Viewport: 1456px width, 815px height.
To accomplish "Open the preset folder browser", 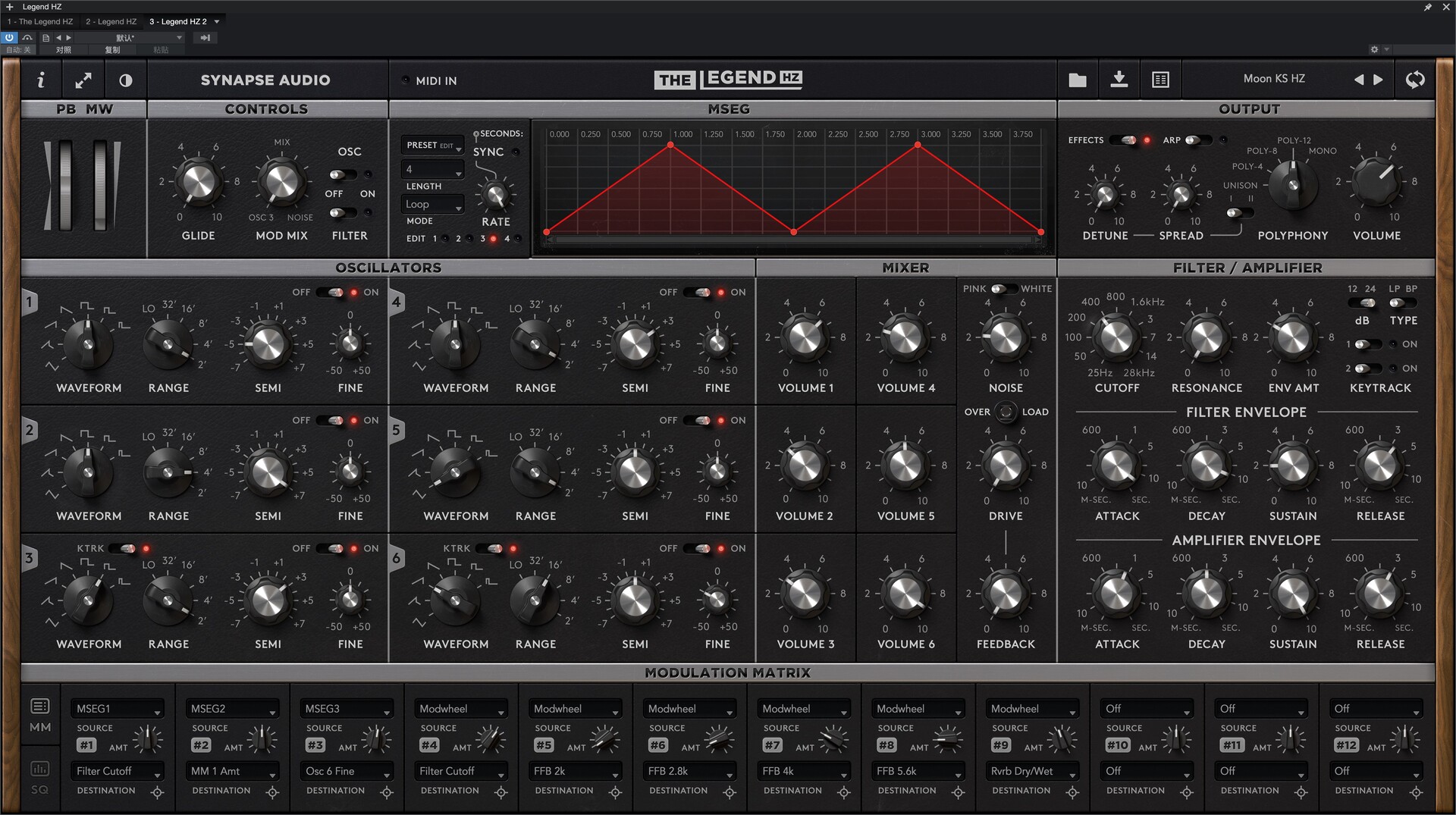I will [1077, 80].
